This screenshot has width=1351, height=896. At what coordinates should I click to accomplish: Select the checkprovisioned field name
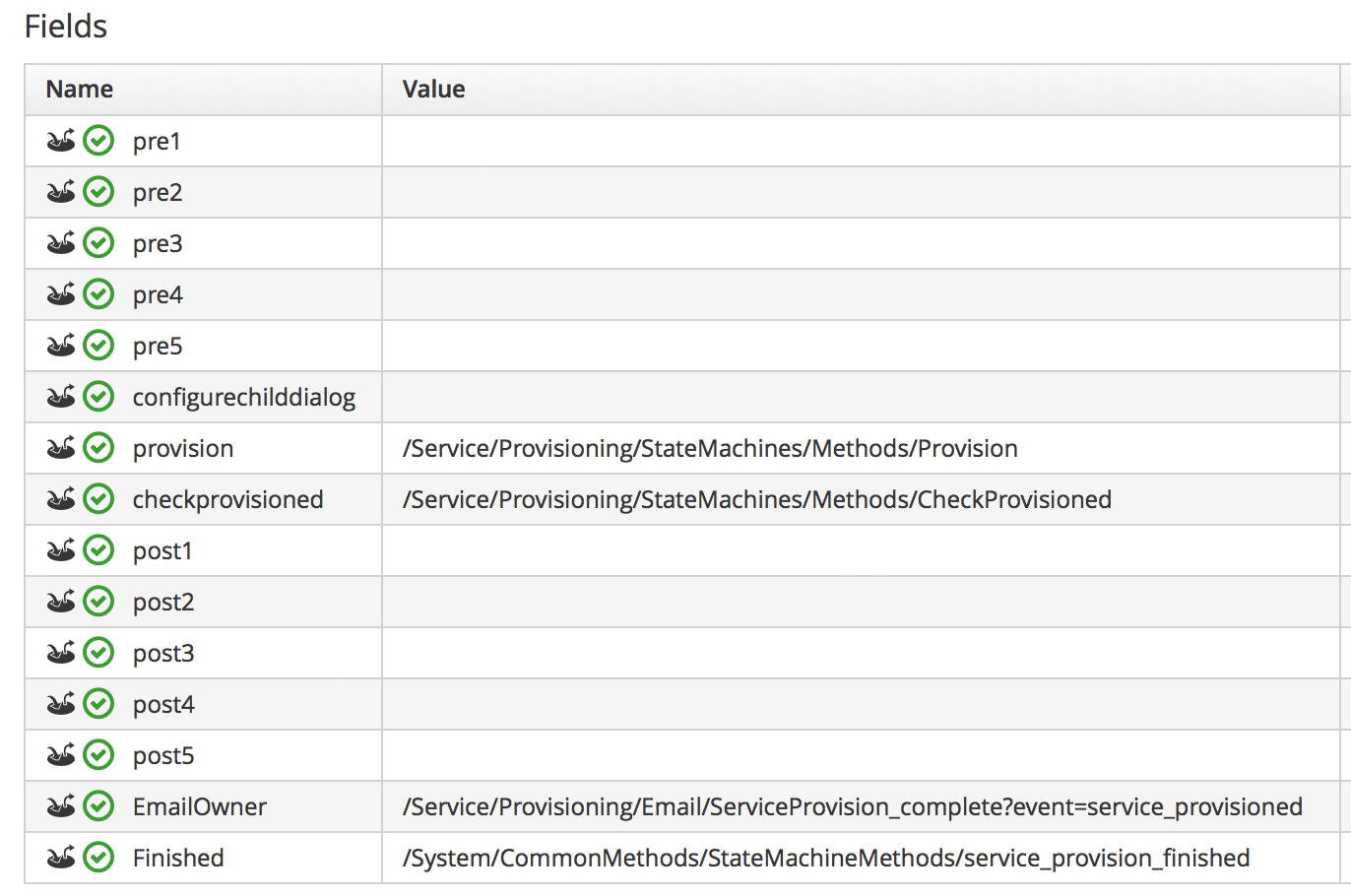(x=227, y=500)
